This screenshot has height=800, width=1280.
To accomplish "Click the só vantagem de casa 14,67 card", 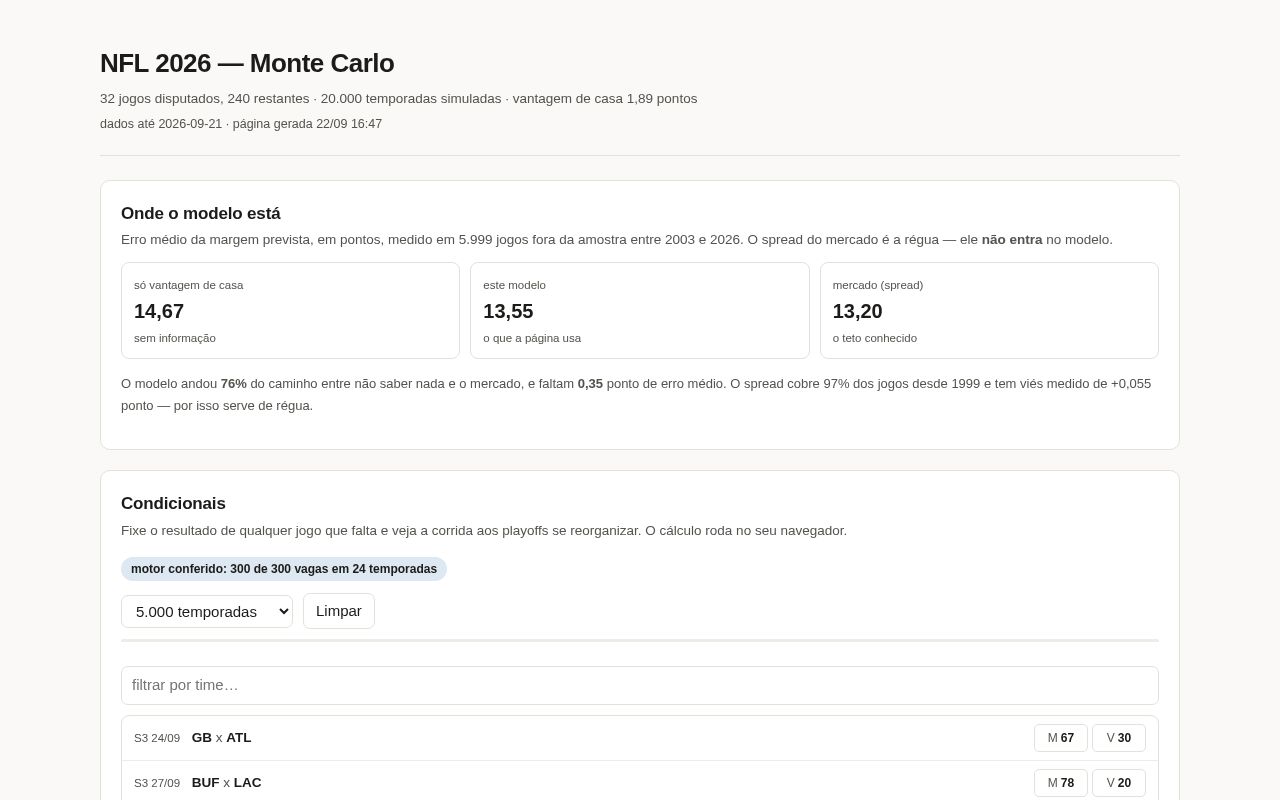I will 290,311.
